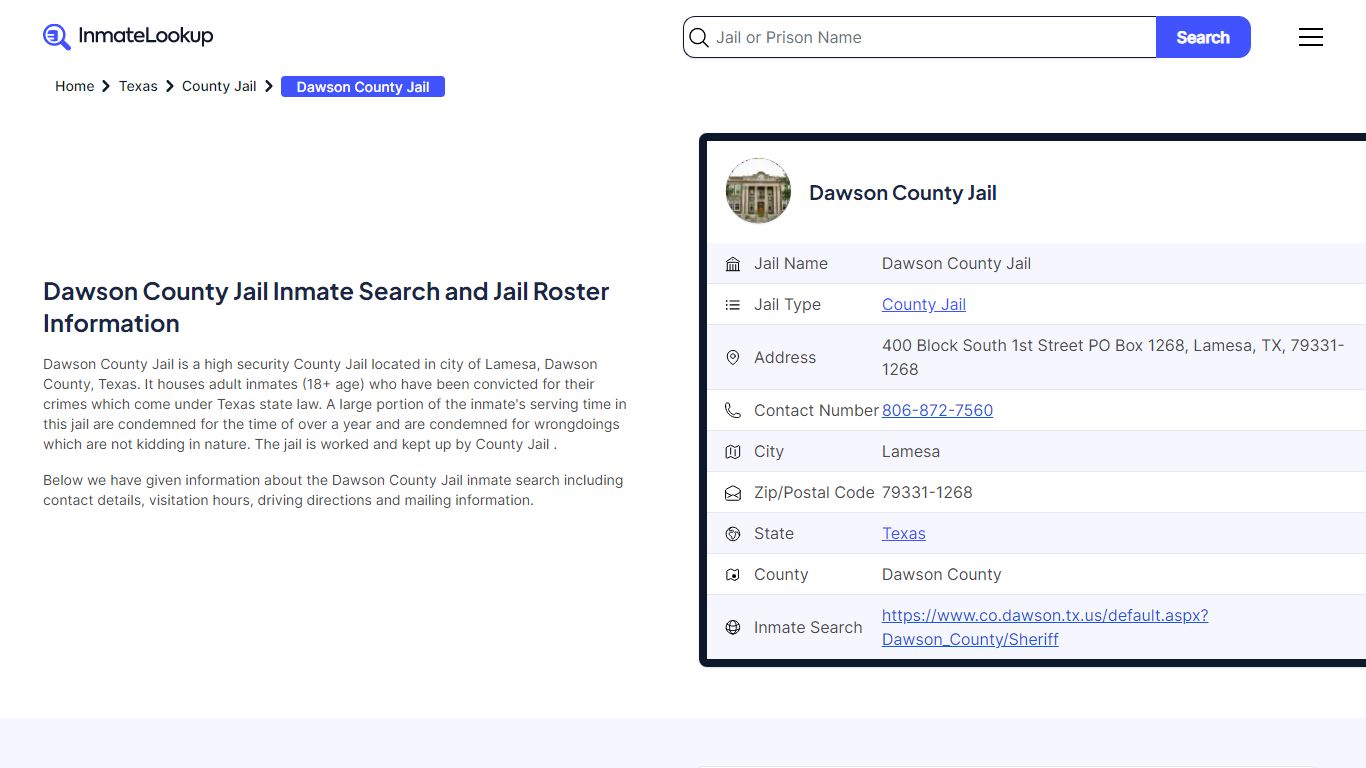The height and width of the screenshot is (768, 1366).
Task: Select Dawson County Jail breadcrumb badge
Action: [x=363, y=87]
